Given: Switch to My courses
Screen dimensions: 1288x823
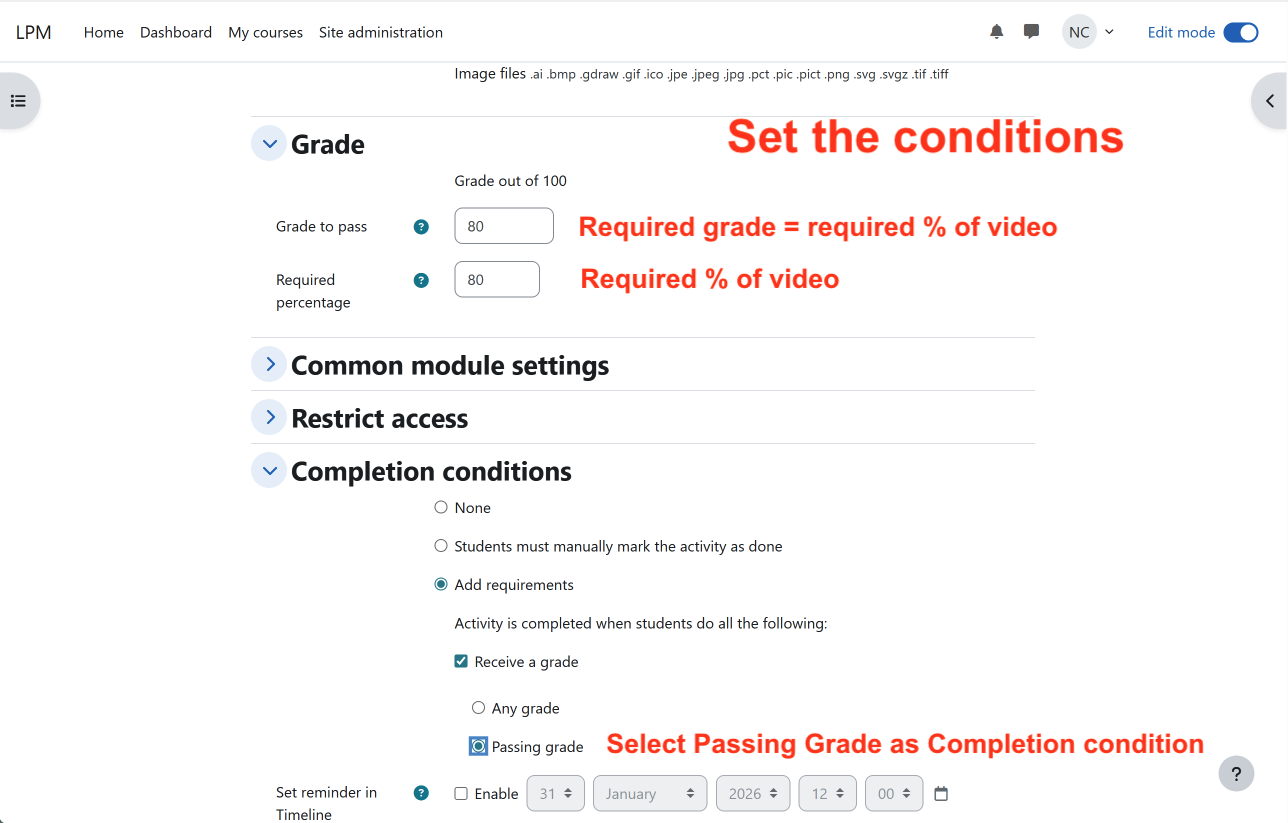Looking at the screenshot, I should pos(265,31).
